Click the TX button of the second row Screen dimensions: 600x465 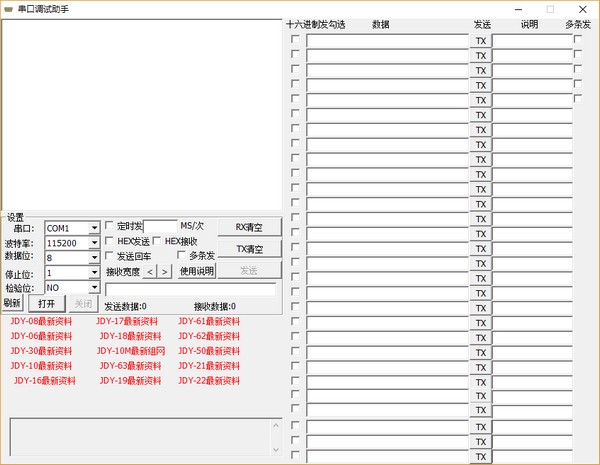[x=481, y=55]
